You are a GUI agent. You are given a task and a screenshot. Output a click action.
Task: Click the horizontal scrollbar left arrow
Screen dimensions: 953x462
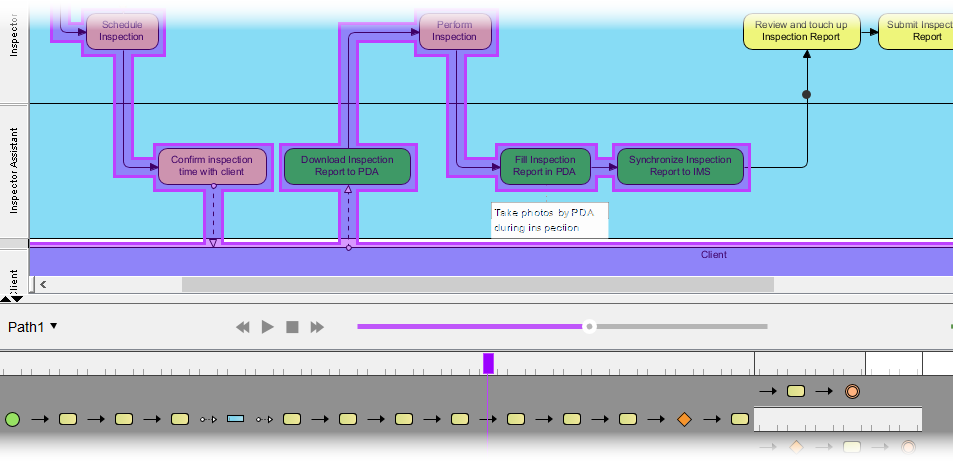44,285
